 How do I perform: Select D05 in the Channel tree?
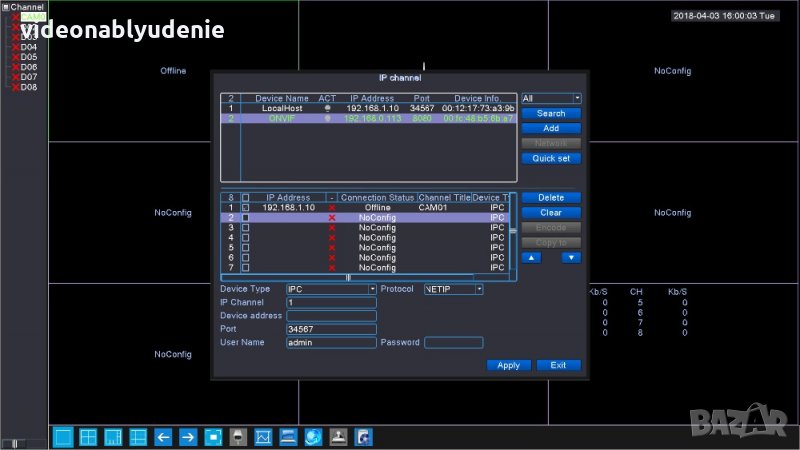(29, 57)
